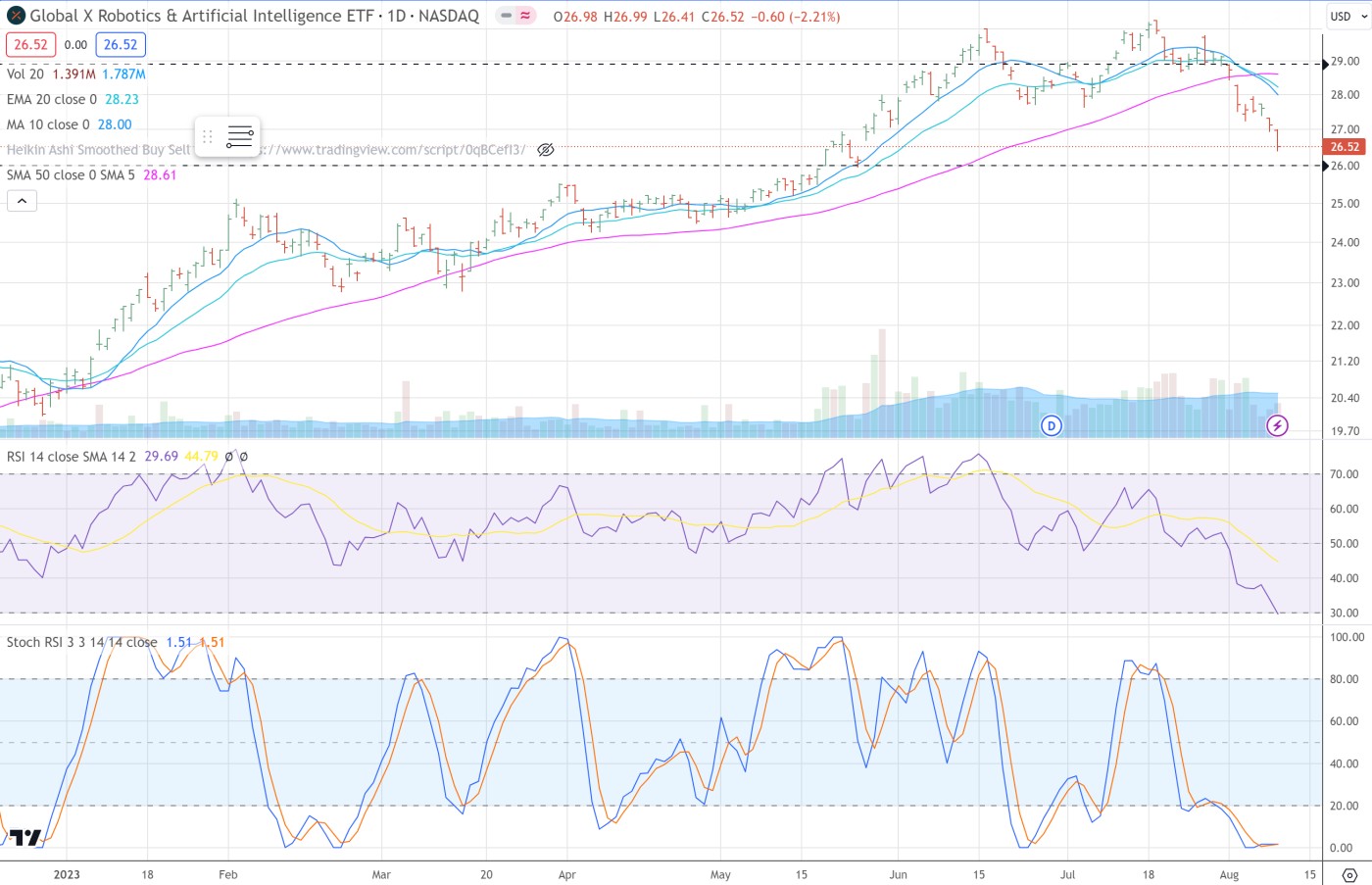Click the 29.00 price axis label
The width and height of the screenshot is (1372, 885).
(1345, 62)
